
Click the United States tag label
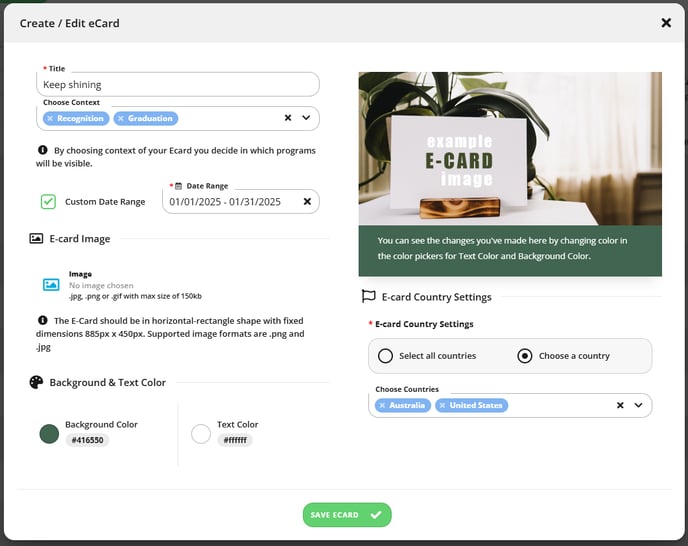476,405
